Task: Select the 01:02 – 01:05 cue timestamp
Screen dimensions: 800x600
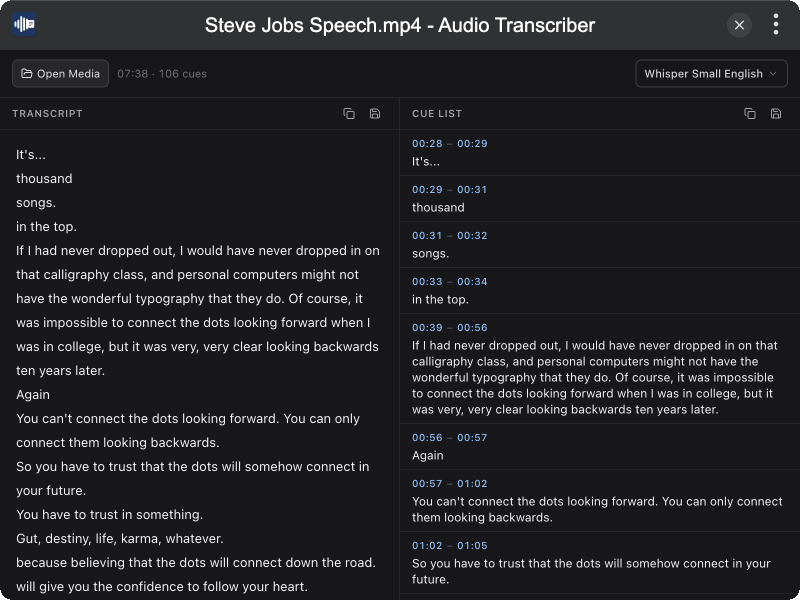Action: pyautogui.click(x=449, y=545)
